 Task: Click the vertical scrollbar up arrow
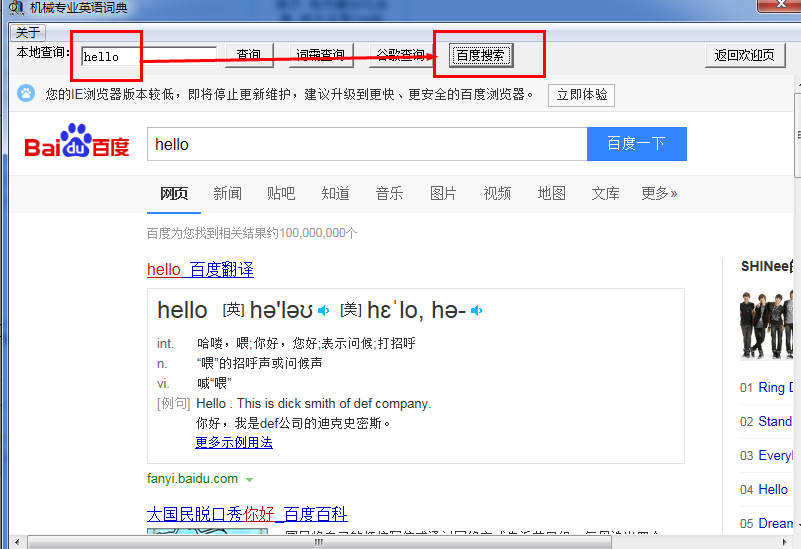(x=798, y=83)
